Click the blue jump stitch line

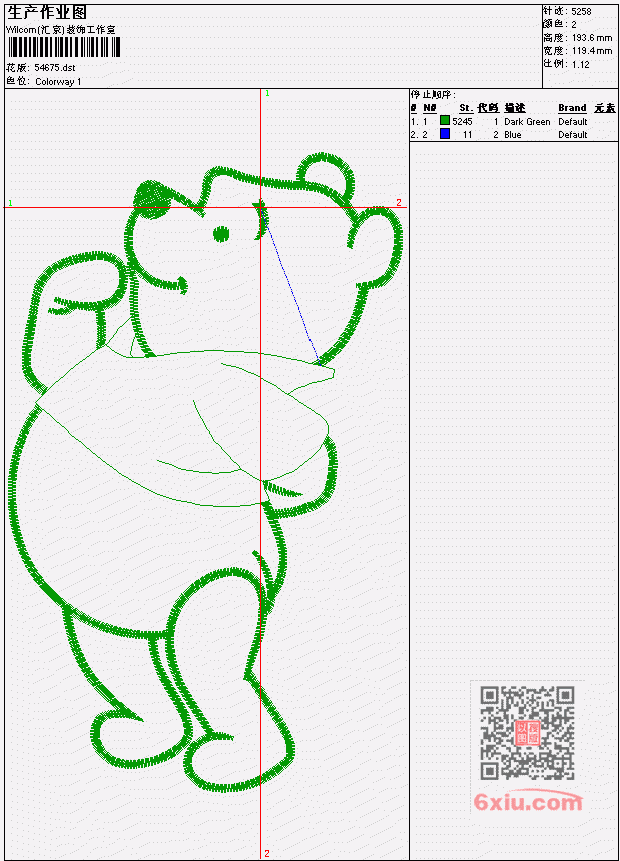pyautogui.click(x=291, y=288)
